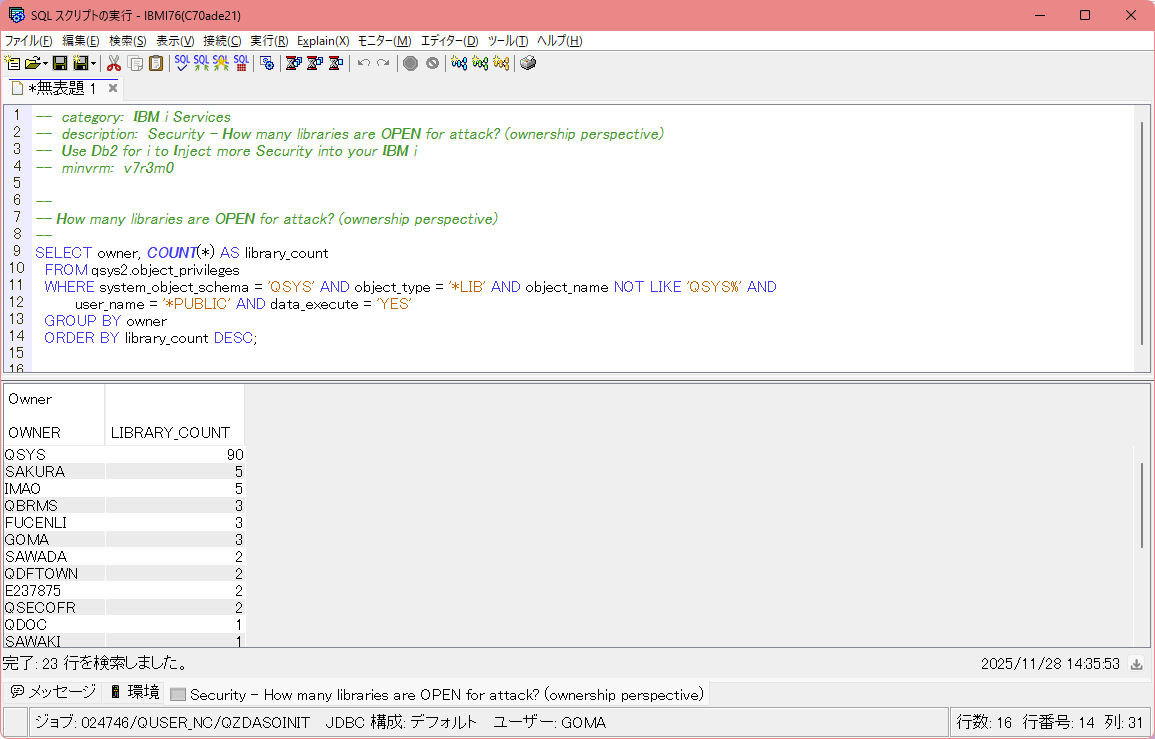Click the grey octagon Stop icon

[x=411, y=63]
